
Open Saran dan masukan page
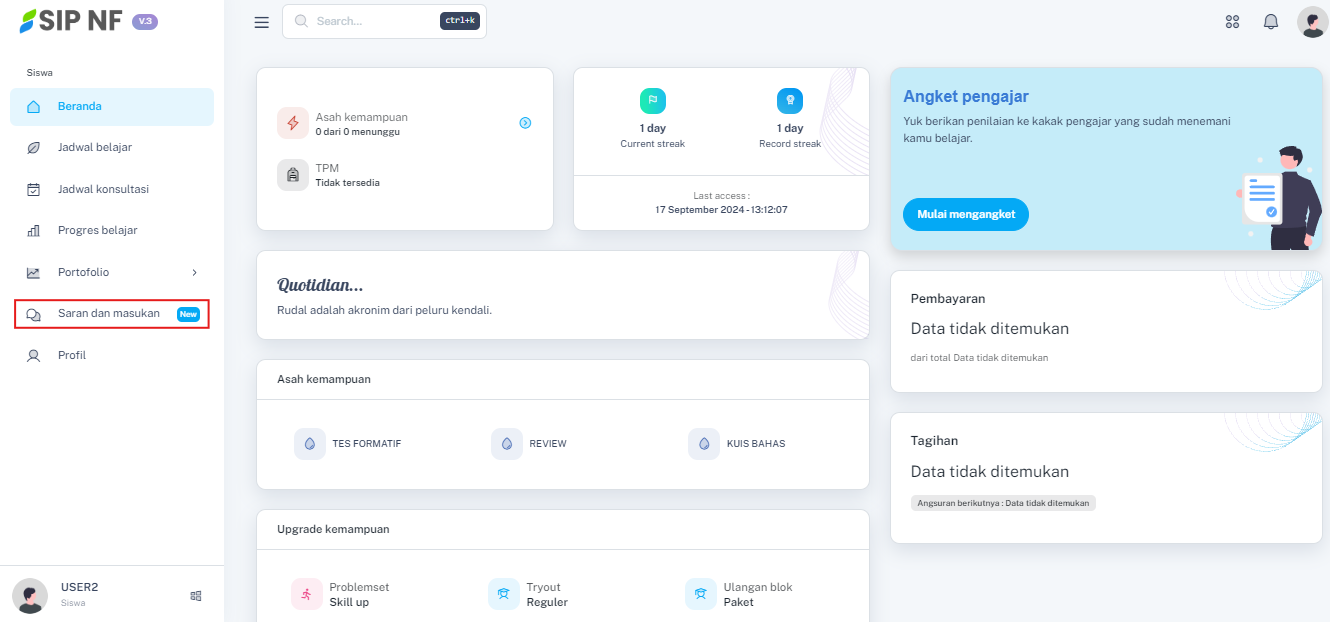109,314
